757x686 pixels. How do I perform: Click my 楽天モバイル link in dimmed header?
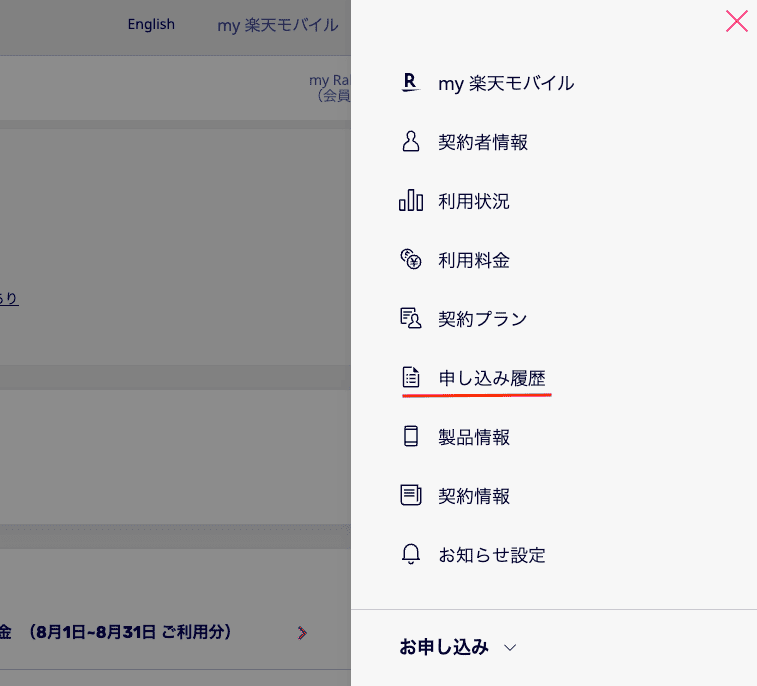click(x=278, y=25)
